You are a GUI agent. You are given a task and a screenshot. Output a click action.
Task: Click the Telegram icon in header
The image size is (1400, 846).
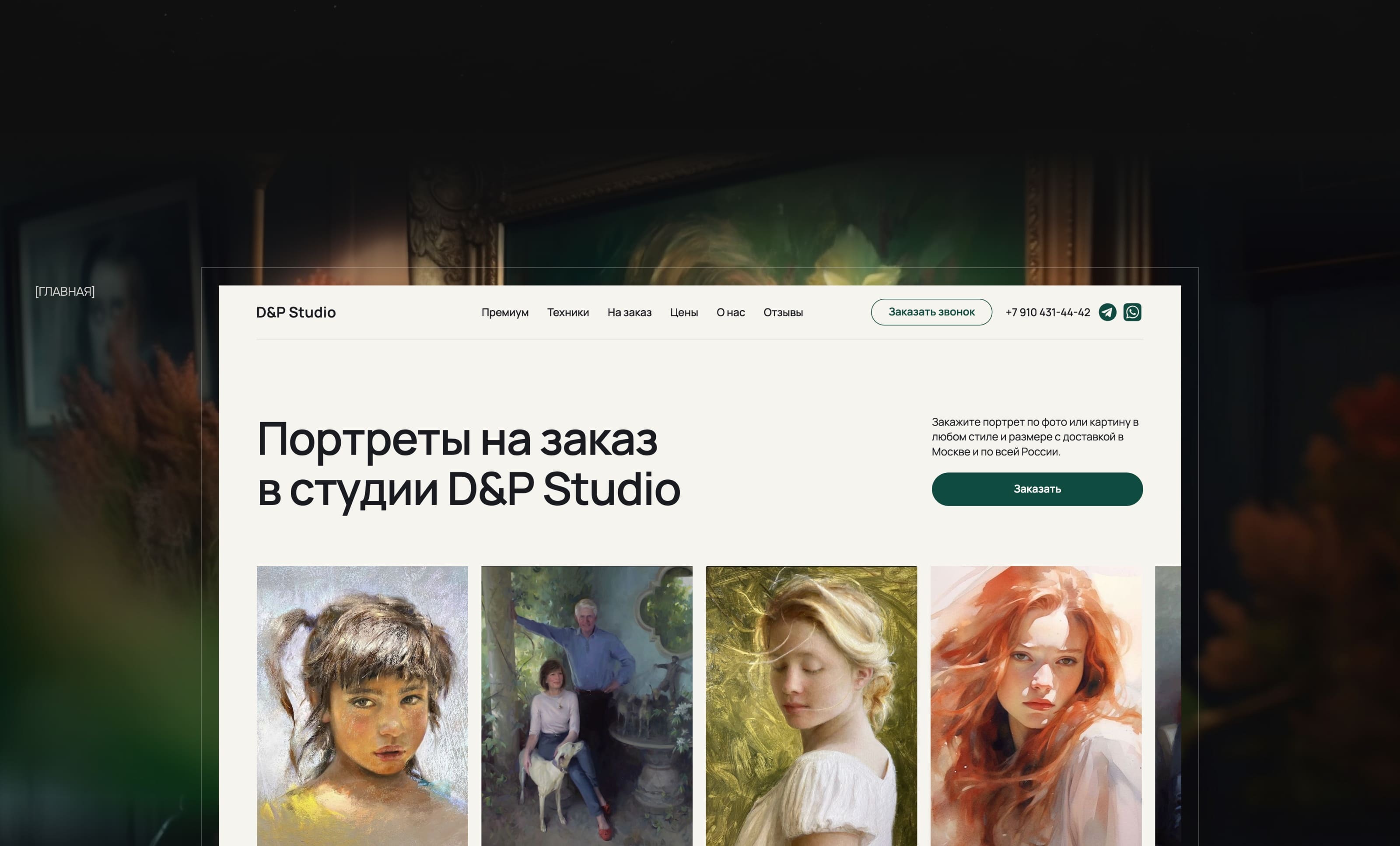coord(1107,312)
